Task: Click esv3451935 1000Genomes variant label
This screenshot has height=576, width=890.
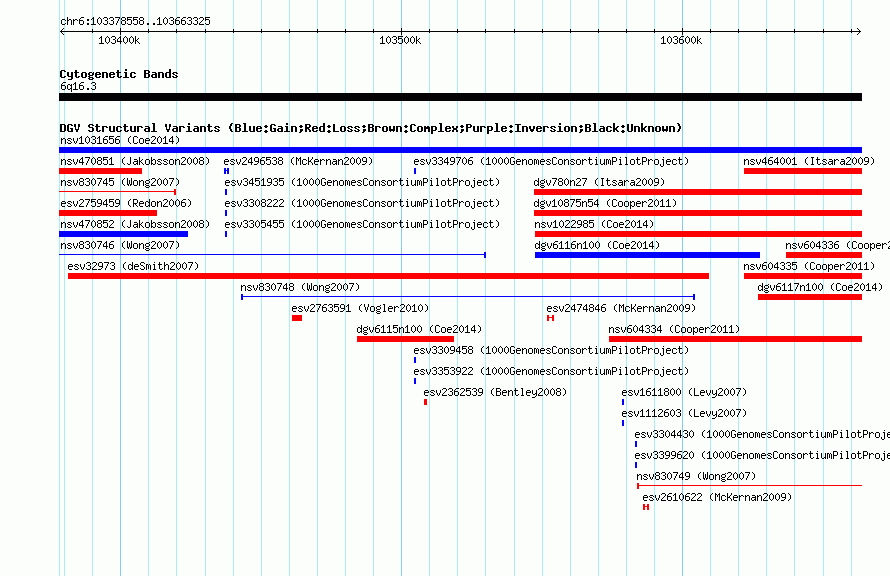Action: [362, 182]
